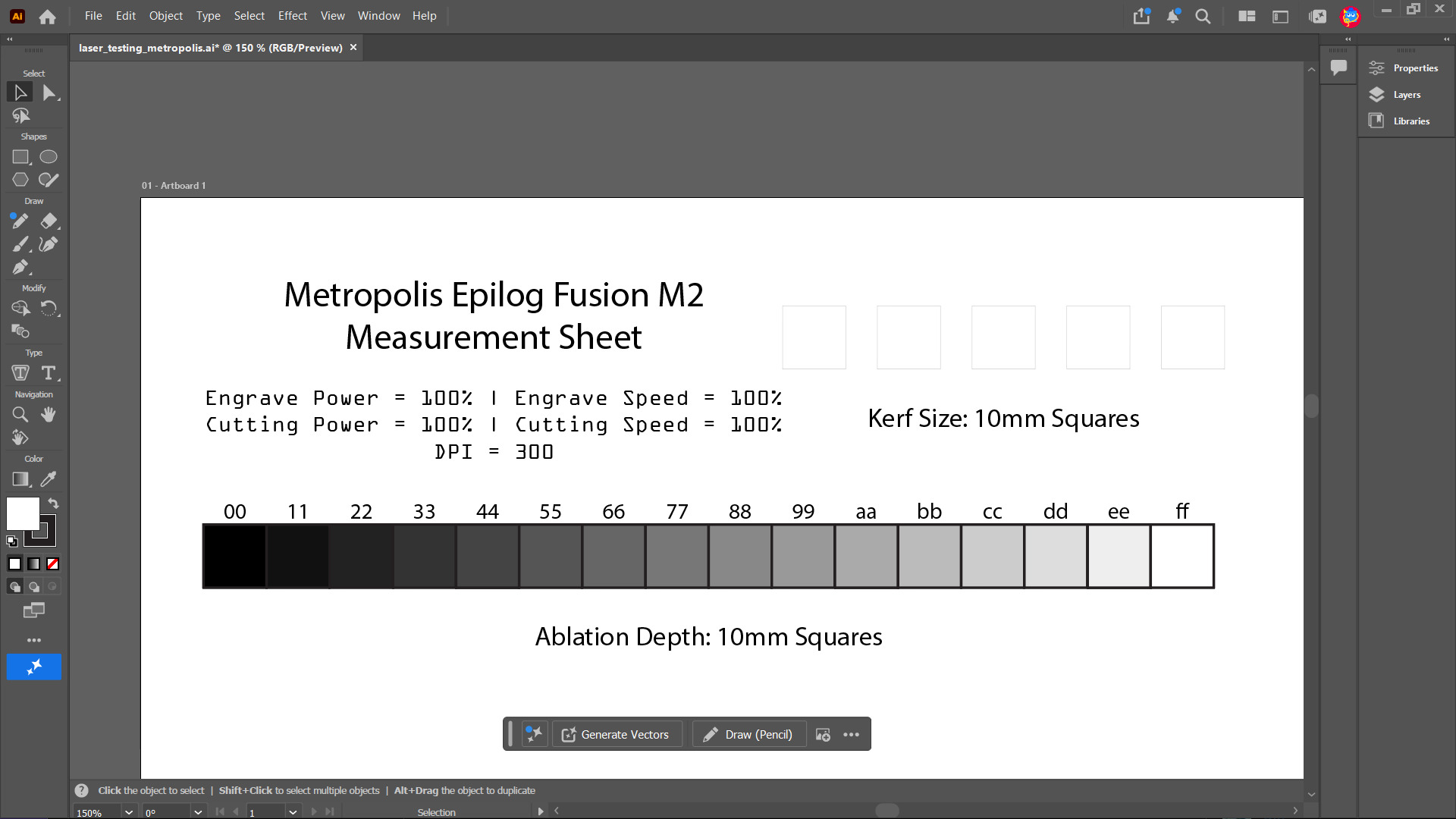This screenshot has height=819, width=1456.
Task: Select the Eraser tool
Action: click(49, 221)
